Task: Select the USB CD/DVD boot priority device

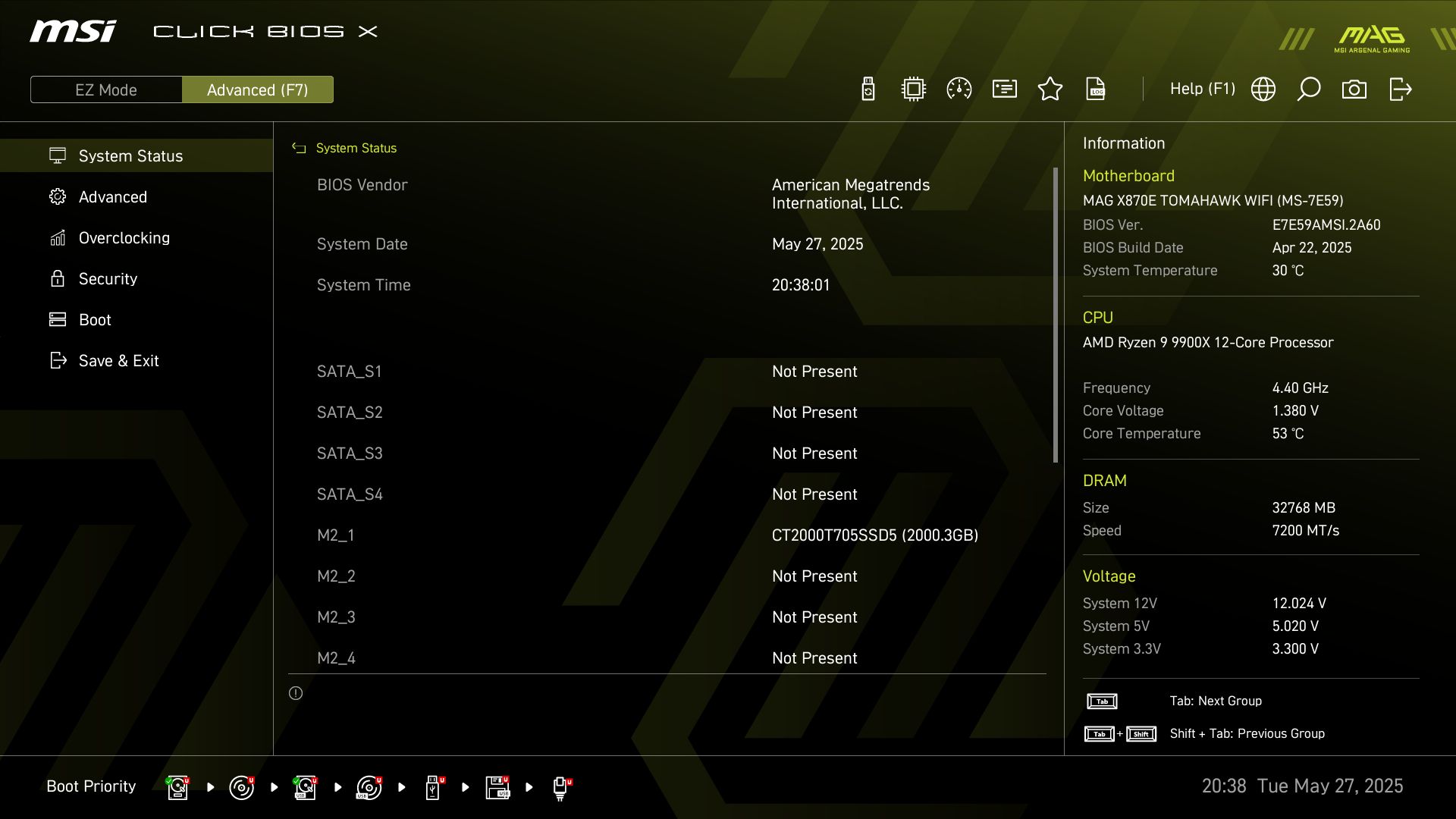Action: (369, 787)
